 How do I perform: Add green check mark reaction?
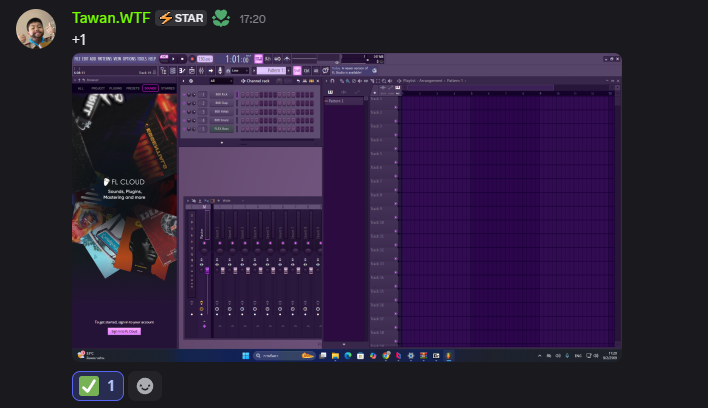(98, 385)
